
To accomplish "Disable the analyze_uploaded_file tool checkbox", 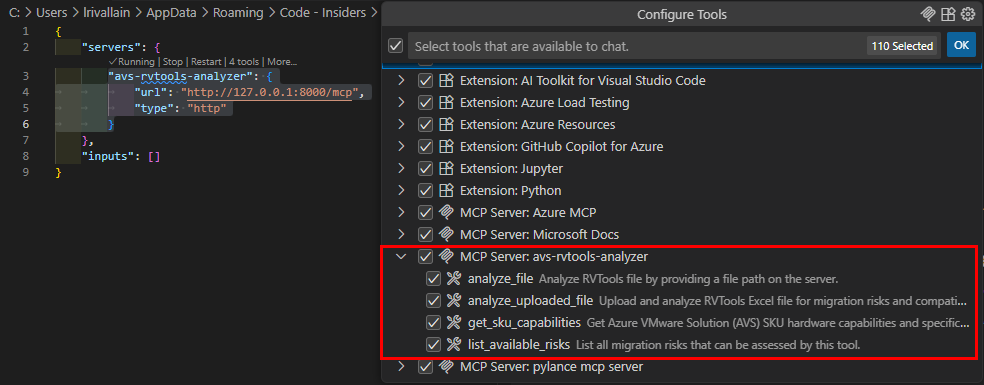I will [x=434, y=300].
